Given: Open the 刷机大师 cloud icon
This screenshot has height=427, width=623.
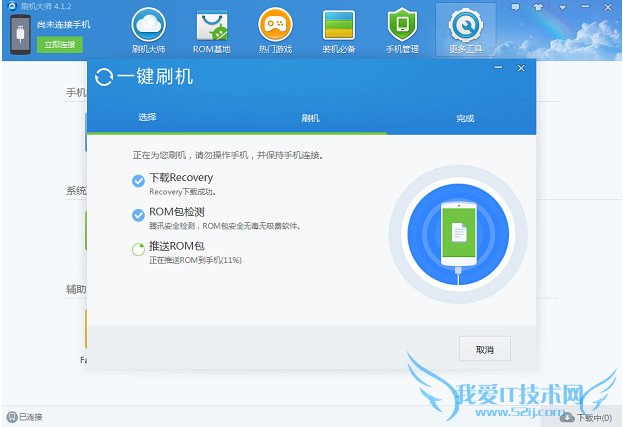Looking at the screenshot, I should pyautogui.click(x=148, y=25).
